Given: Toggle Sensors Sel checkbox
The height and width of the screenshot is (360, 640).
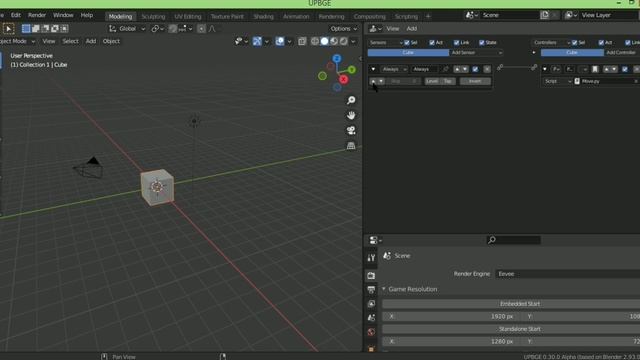Looking at the screenshot, I should [407, 42].
